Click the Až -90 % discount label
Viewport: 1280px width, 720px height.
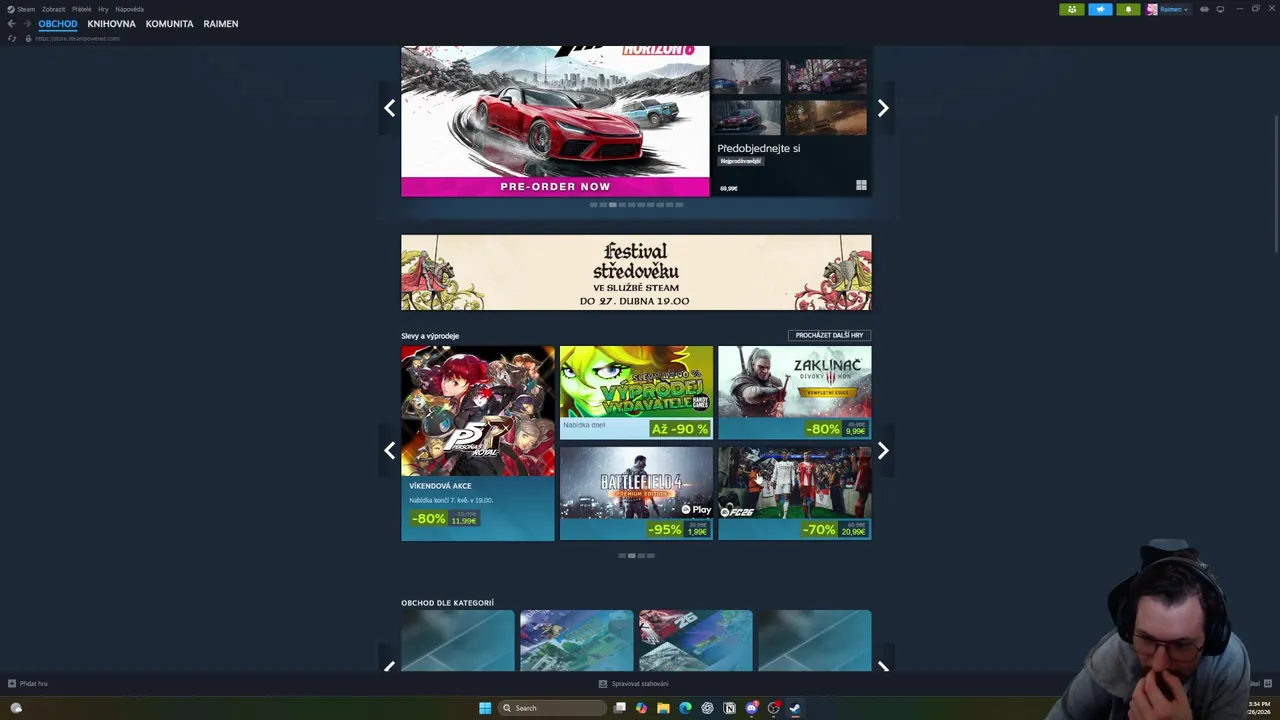pos(679,429)
